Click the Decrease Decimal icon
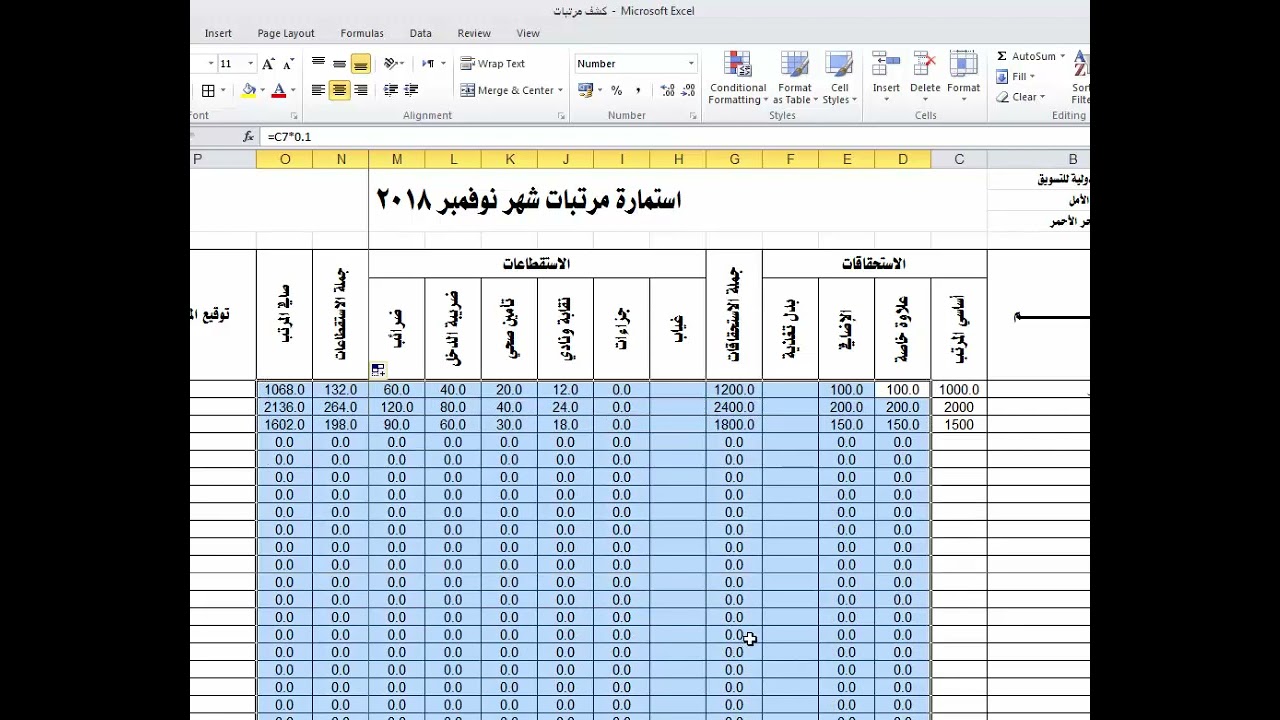 coord(688,90)
